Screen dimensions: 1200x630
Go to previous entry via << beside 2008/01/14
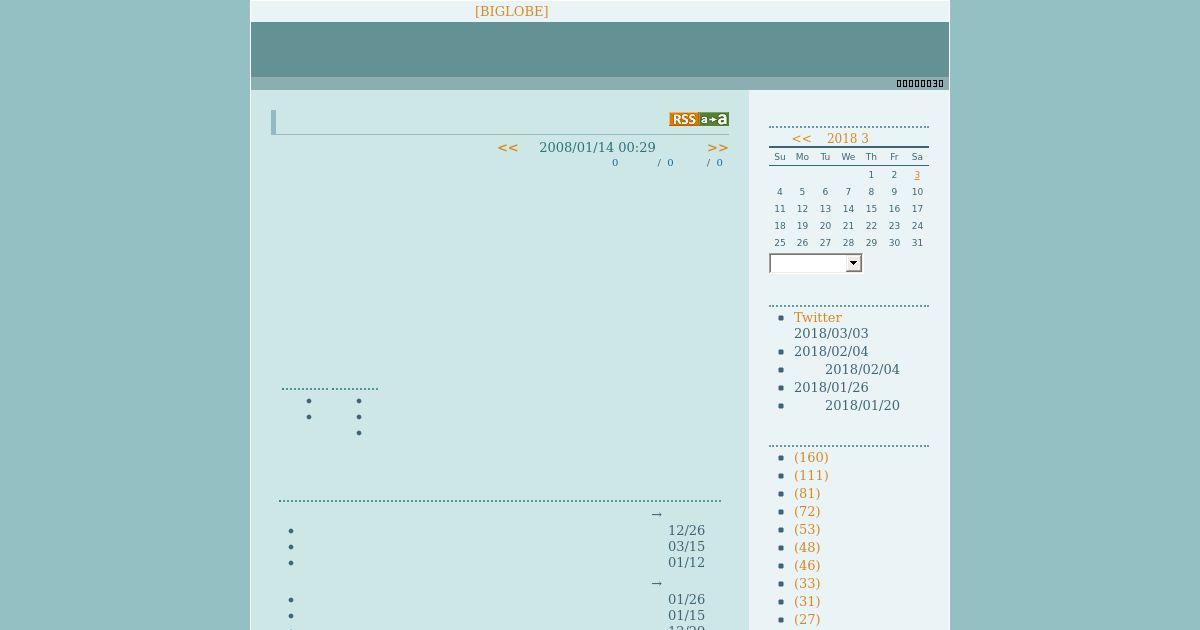point(508,147)
